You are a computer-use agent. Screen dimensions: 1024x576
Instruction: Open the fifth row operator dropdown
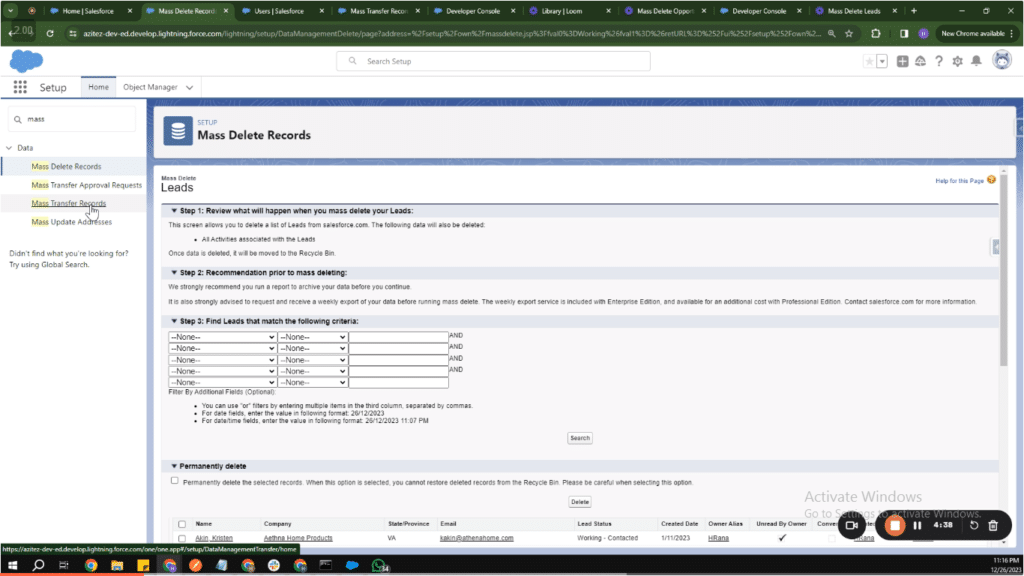point(312,383)
